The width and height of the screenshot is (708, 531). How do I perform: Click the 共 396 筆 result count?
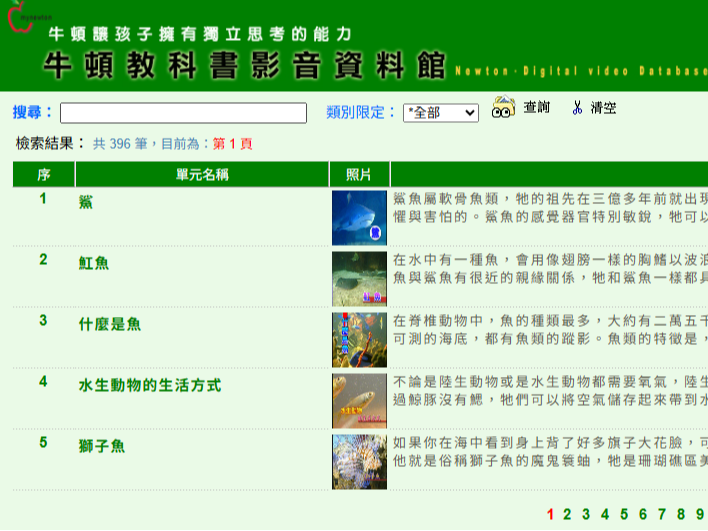tap(120, 144)
